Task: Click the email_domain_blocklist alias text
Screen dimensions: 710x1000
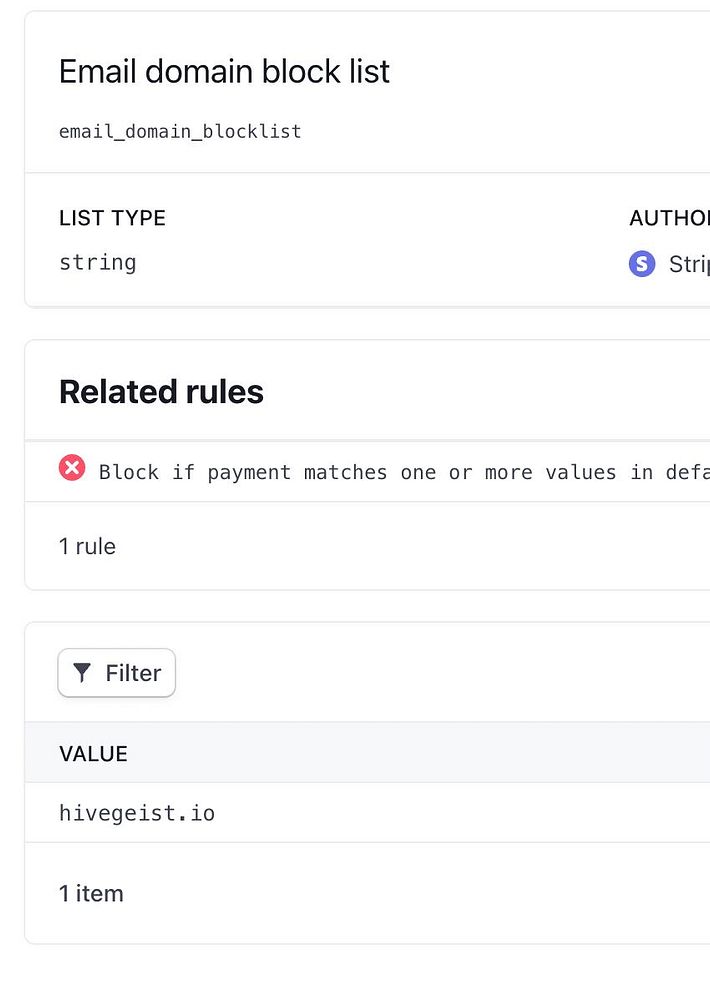Action: (x=180, y=131)
